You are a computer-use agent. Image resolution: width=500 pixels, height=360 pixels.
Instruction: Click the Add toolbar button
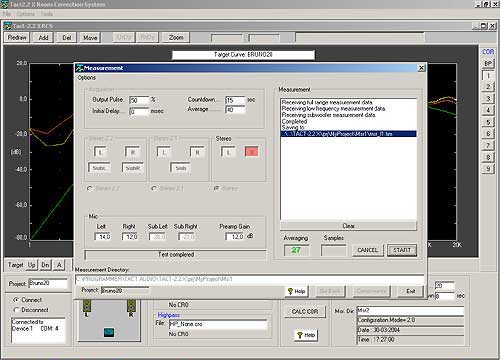click(x=44, y=37)
